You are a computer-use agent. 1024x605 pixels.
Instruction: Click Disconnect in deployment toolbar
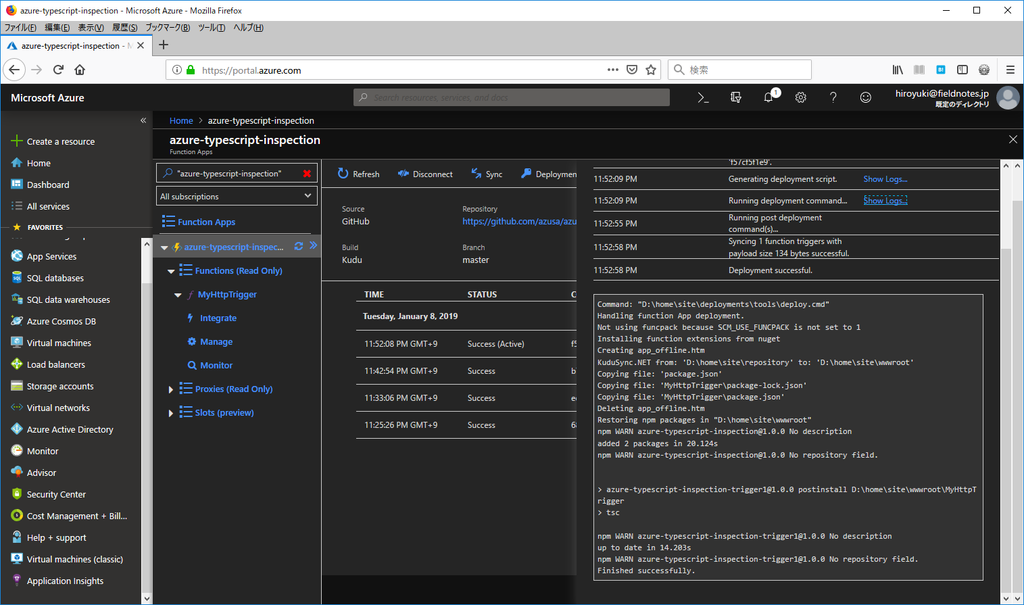pyautogui.click(x=425, y=174)
